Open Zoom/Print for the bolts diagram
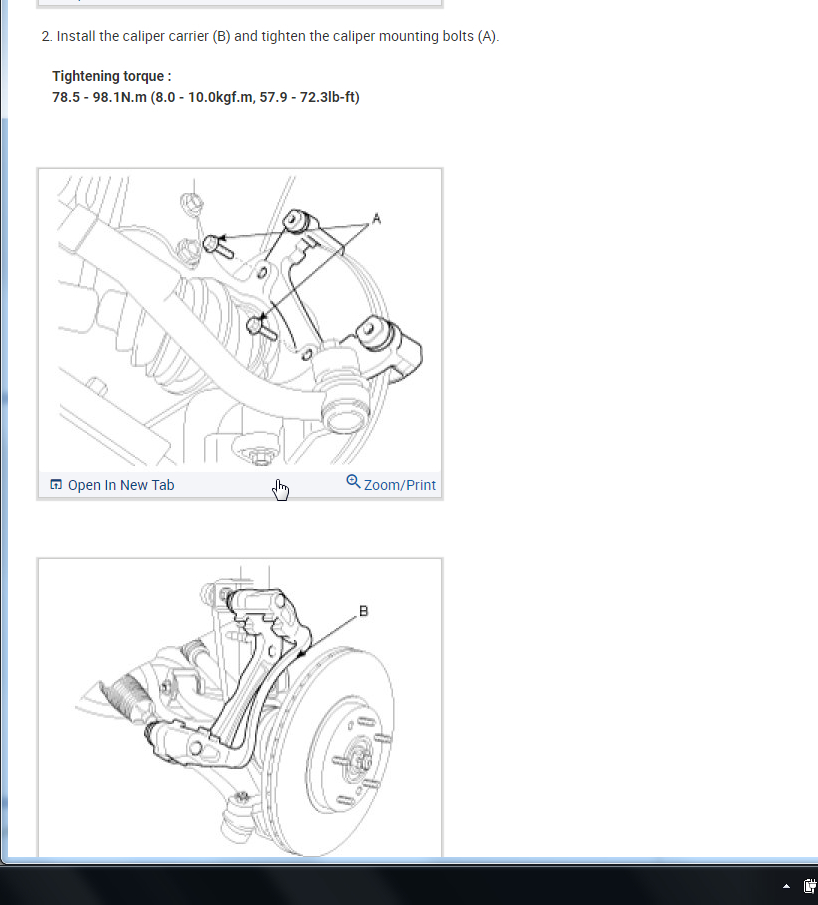 [391, 484]
